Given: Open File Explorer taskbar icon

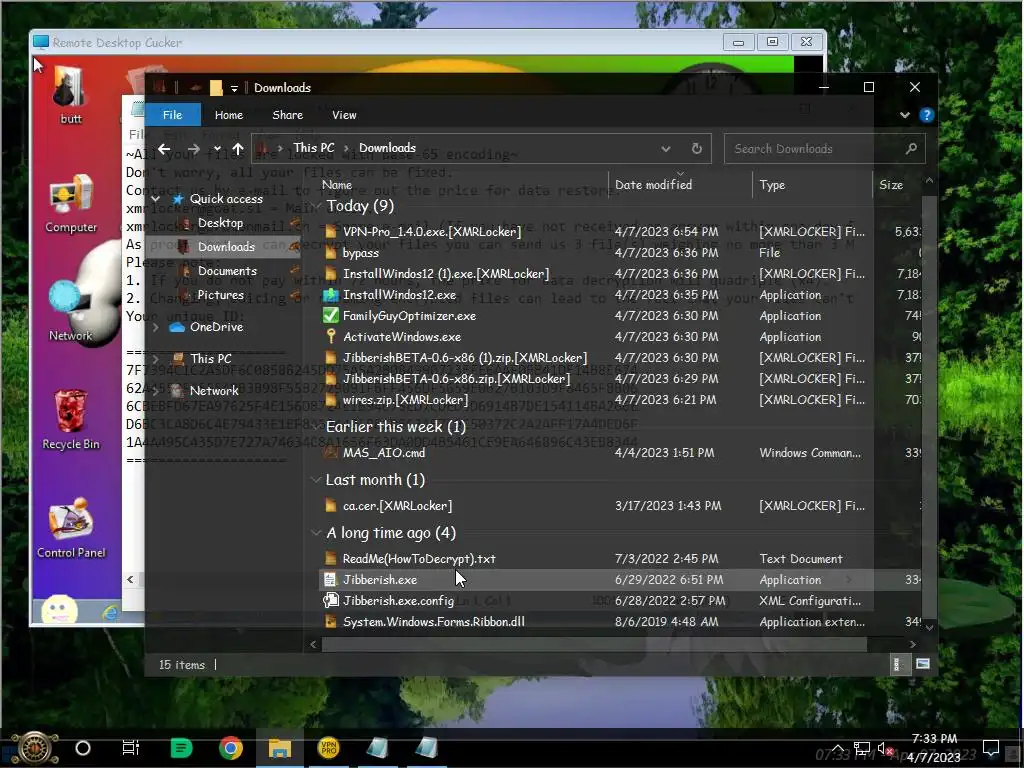Looking at the screenshot, I should pyautogui.click(x=280, y=748).
